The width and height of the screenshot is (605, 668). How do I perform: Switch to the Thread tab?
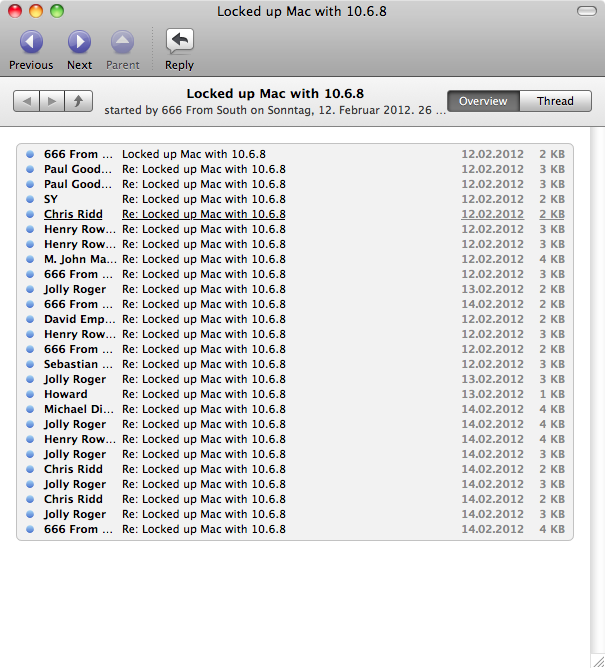coord(555,101)
